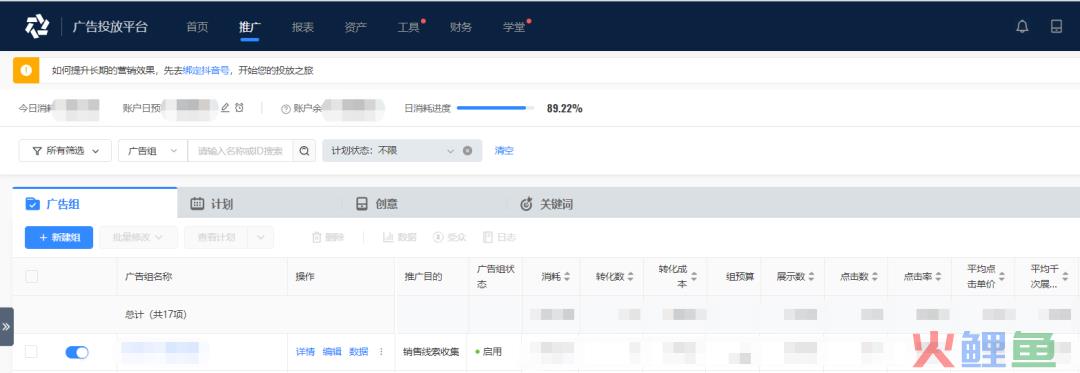Open the 批量修改 dropdown
Viewport: 1080px width, 373px height.
click(x=138, y=237)
